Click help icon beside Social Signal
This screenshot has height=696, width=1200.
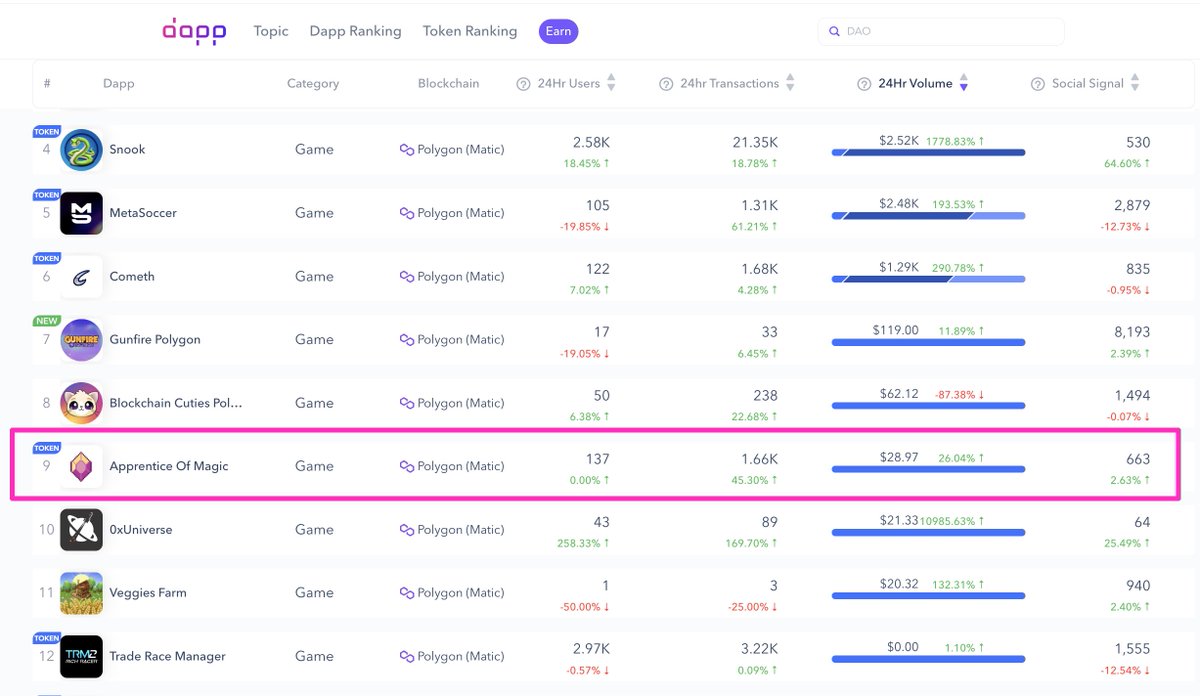click(x=1037, y=84)
